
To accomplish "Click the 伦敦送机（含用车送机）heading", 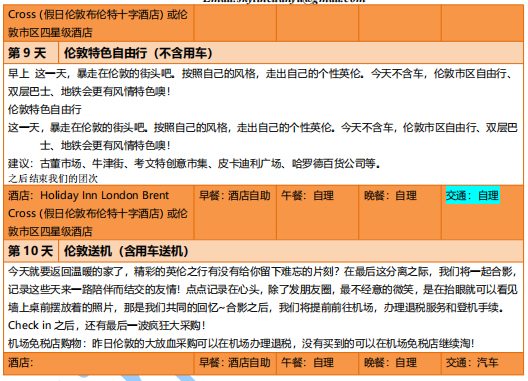I will tap(126, 251).
